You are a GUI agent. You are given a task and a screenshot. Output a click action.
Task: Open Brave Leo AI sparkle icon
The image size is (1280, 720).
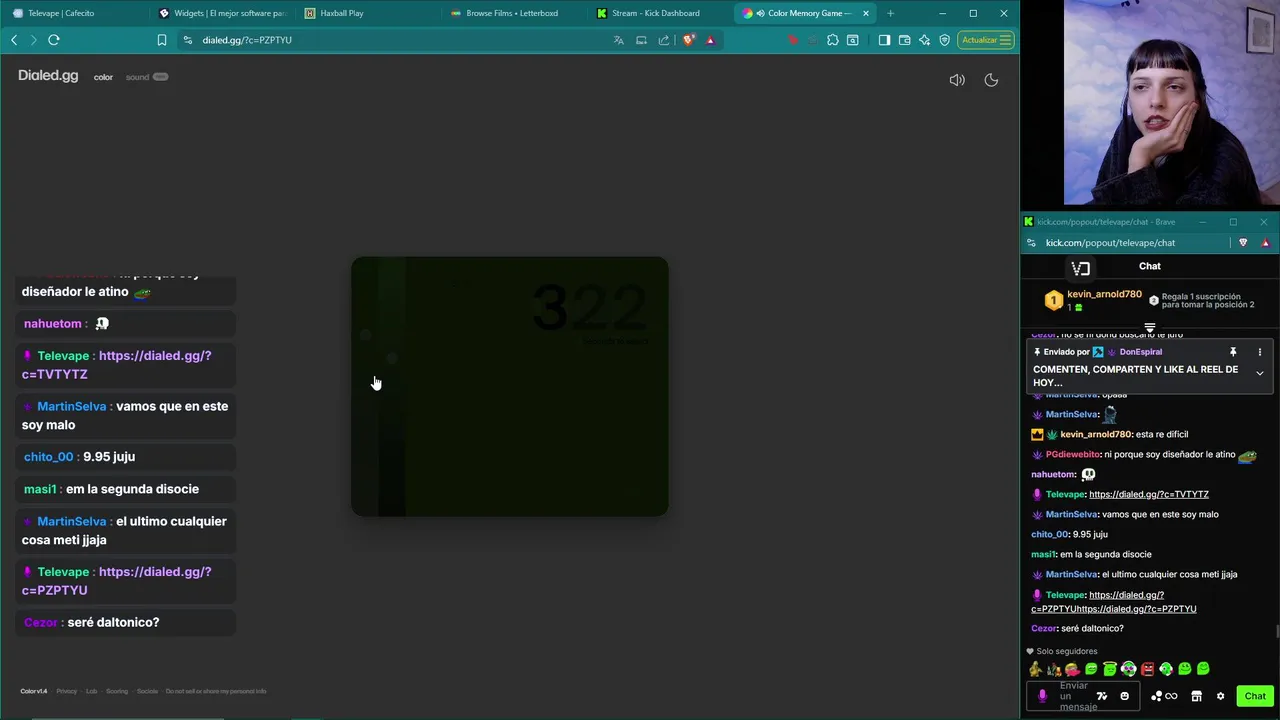[924, 40]
